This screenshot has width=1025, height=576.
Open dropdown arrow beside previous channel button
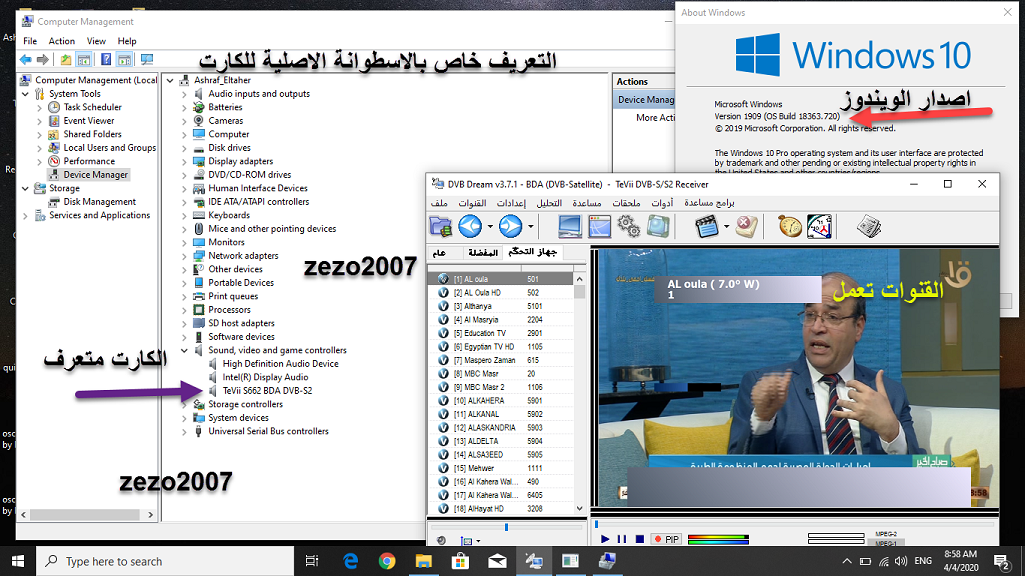pos(490,227)
